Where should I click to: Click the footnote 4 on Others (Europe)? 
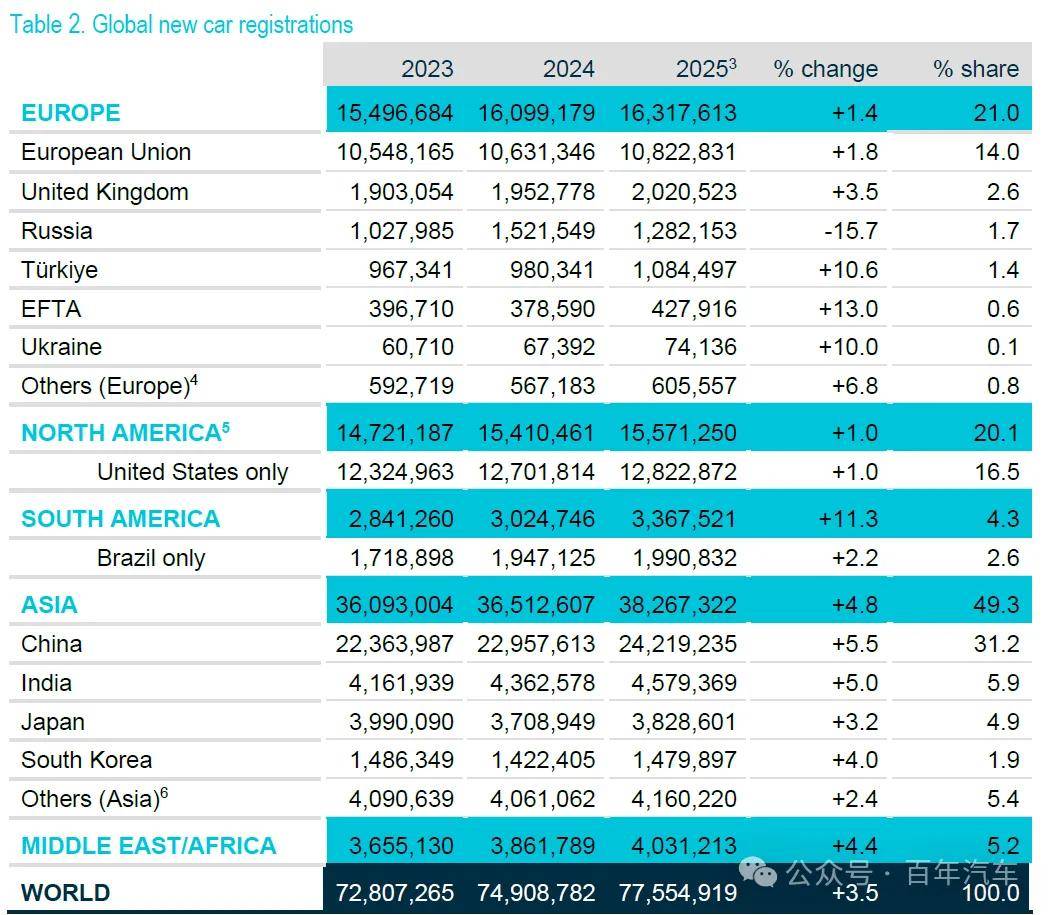coord(194,380)
